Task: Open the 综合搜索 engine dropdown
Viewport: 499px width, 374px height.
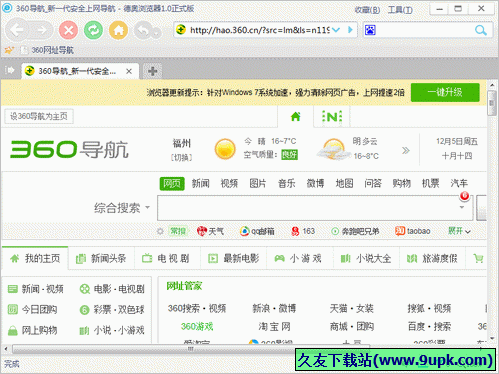Action: point(122,208)
